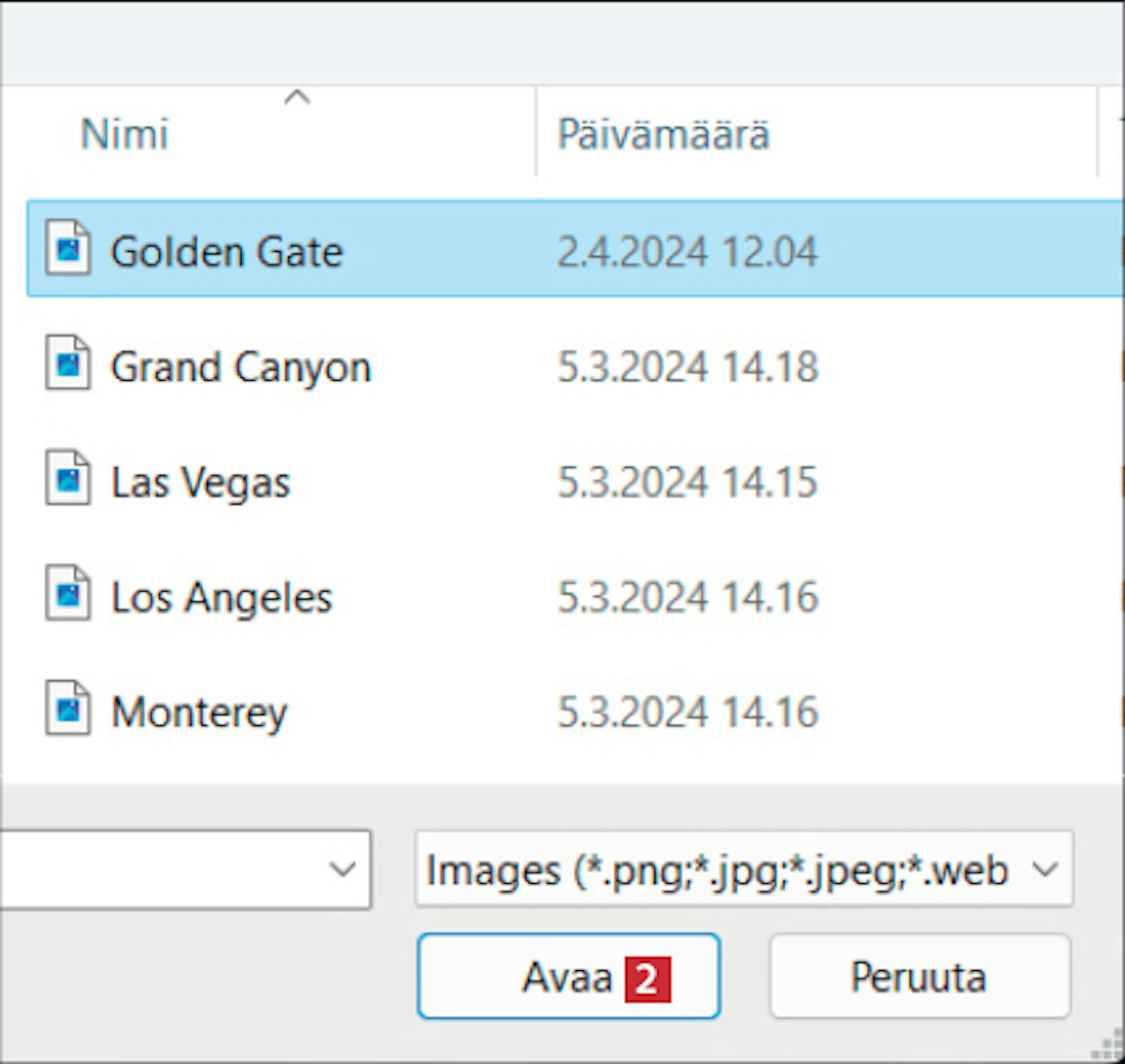Sort files by the Nimi column header
The image size is (1125, 1064).
pos(124,135)
